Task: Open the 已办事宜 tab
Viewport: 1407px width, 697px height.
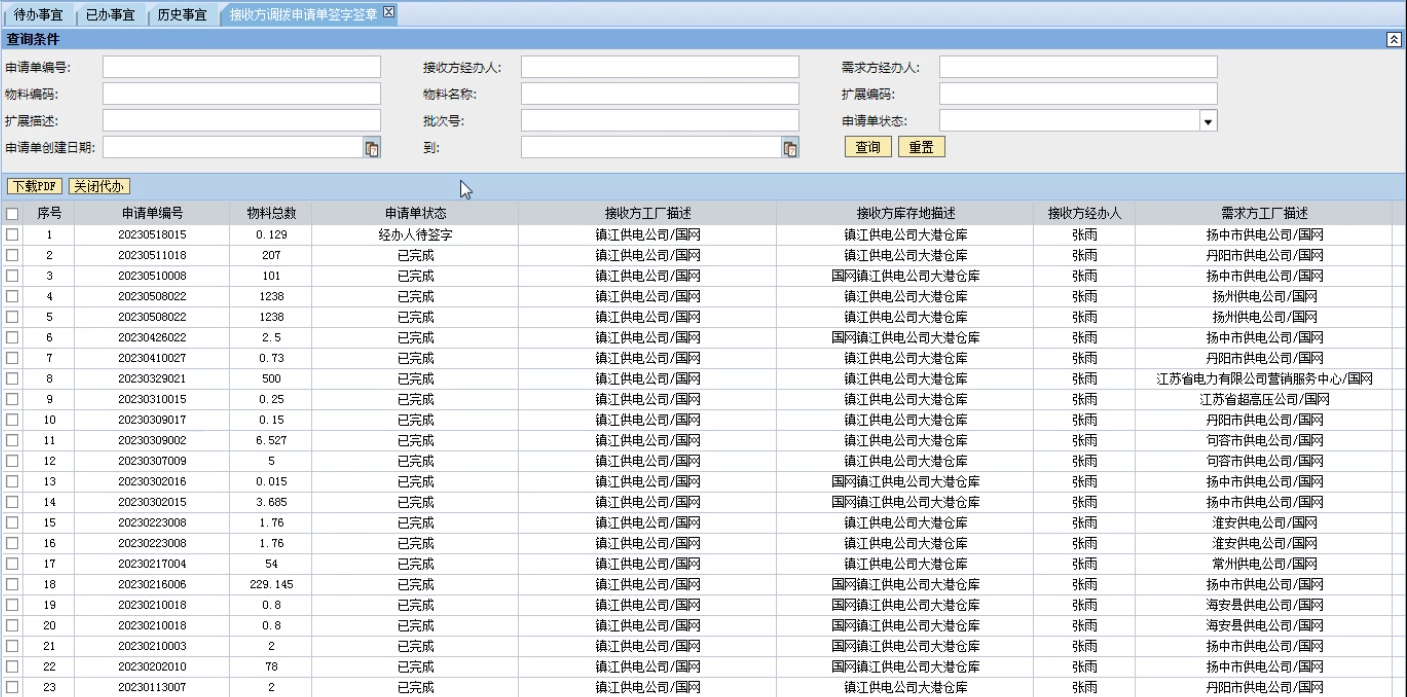Action: coord(110,14)
